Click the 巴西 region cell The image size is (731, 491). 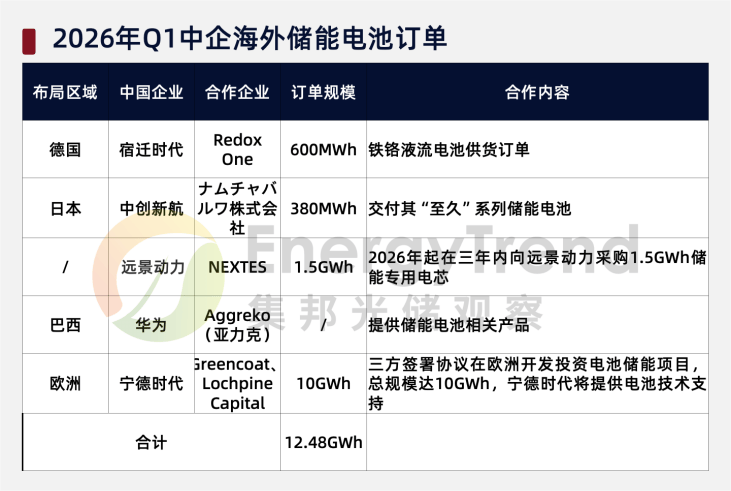(x=65, y=325)
